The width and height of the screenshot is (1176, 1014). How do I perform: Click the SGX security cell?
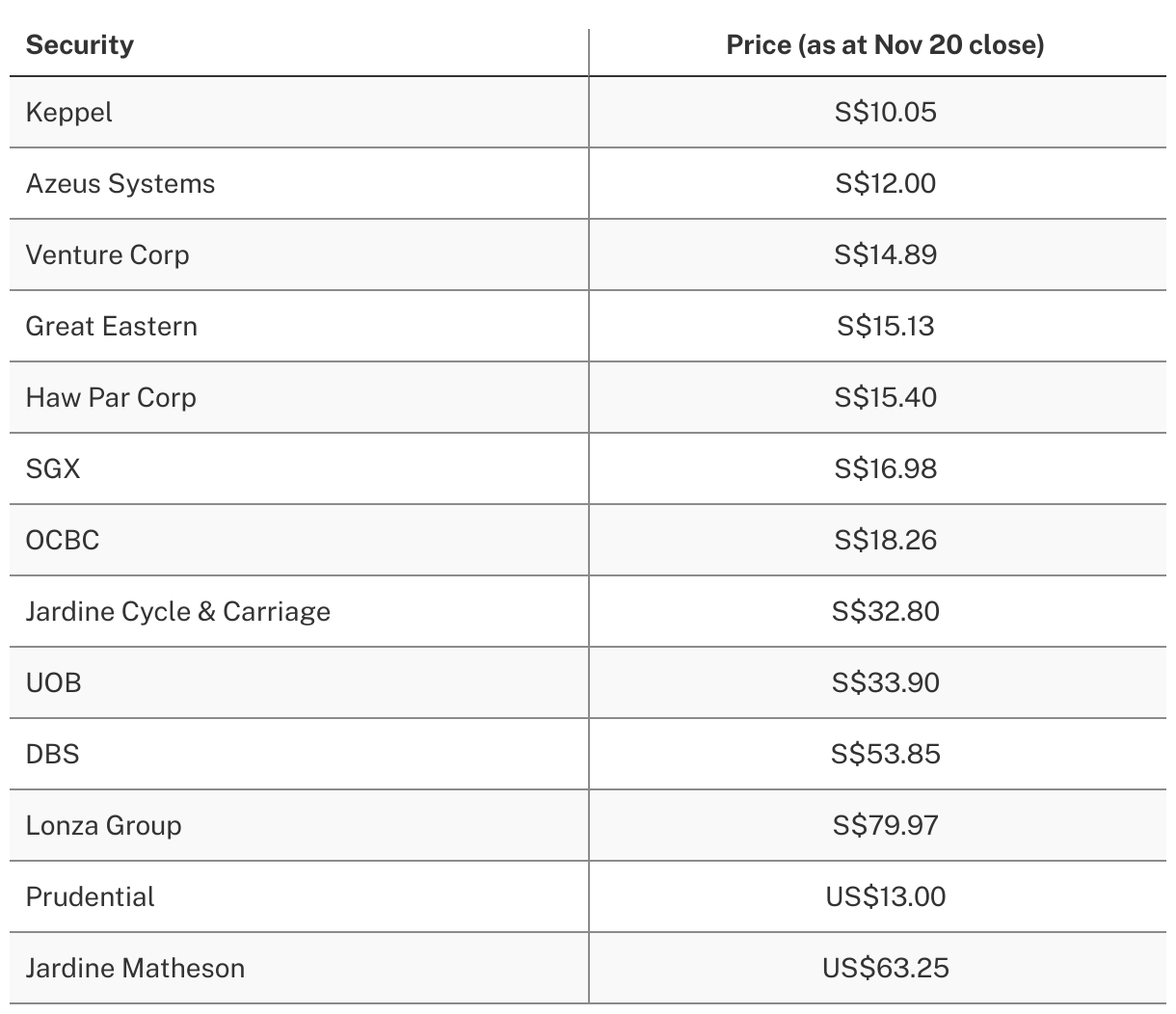point(53,469)
